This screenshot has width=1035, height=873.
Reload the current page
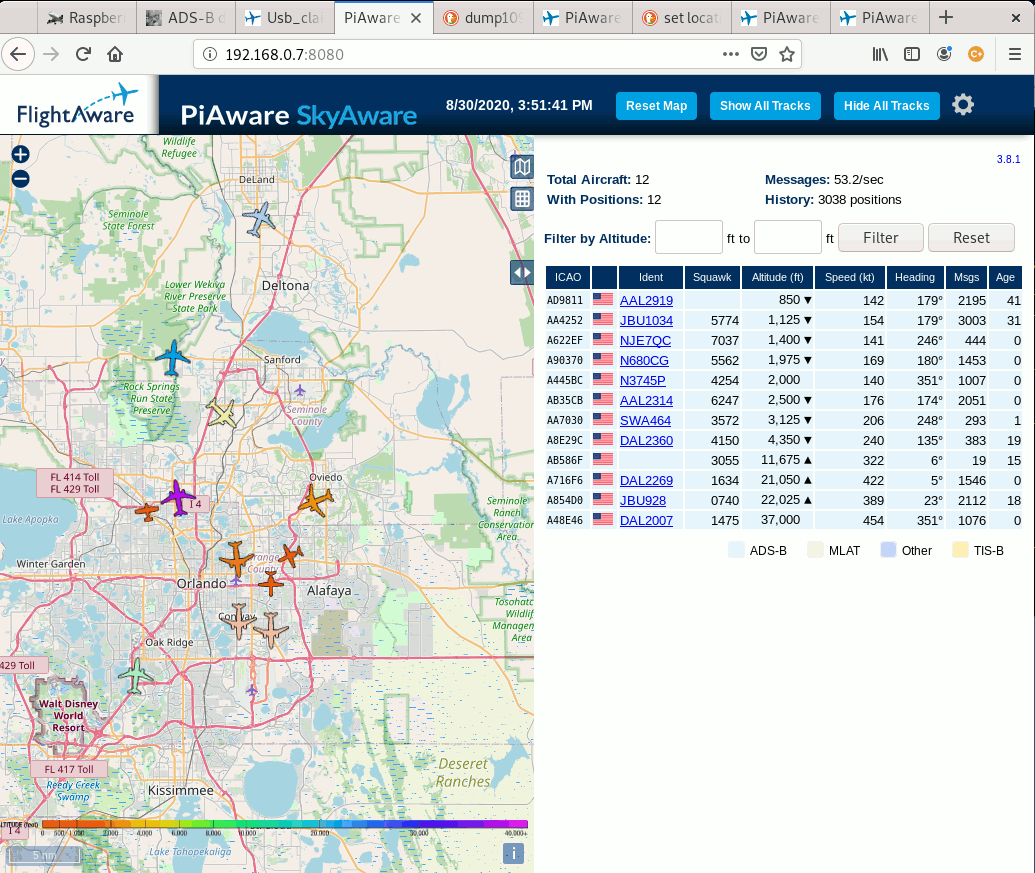83,54
